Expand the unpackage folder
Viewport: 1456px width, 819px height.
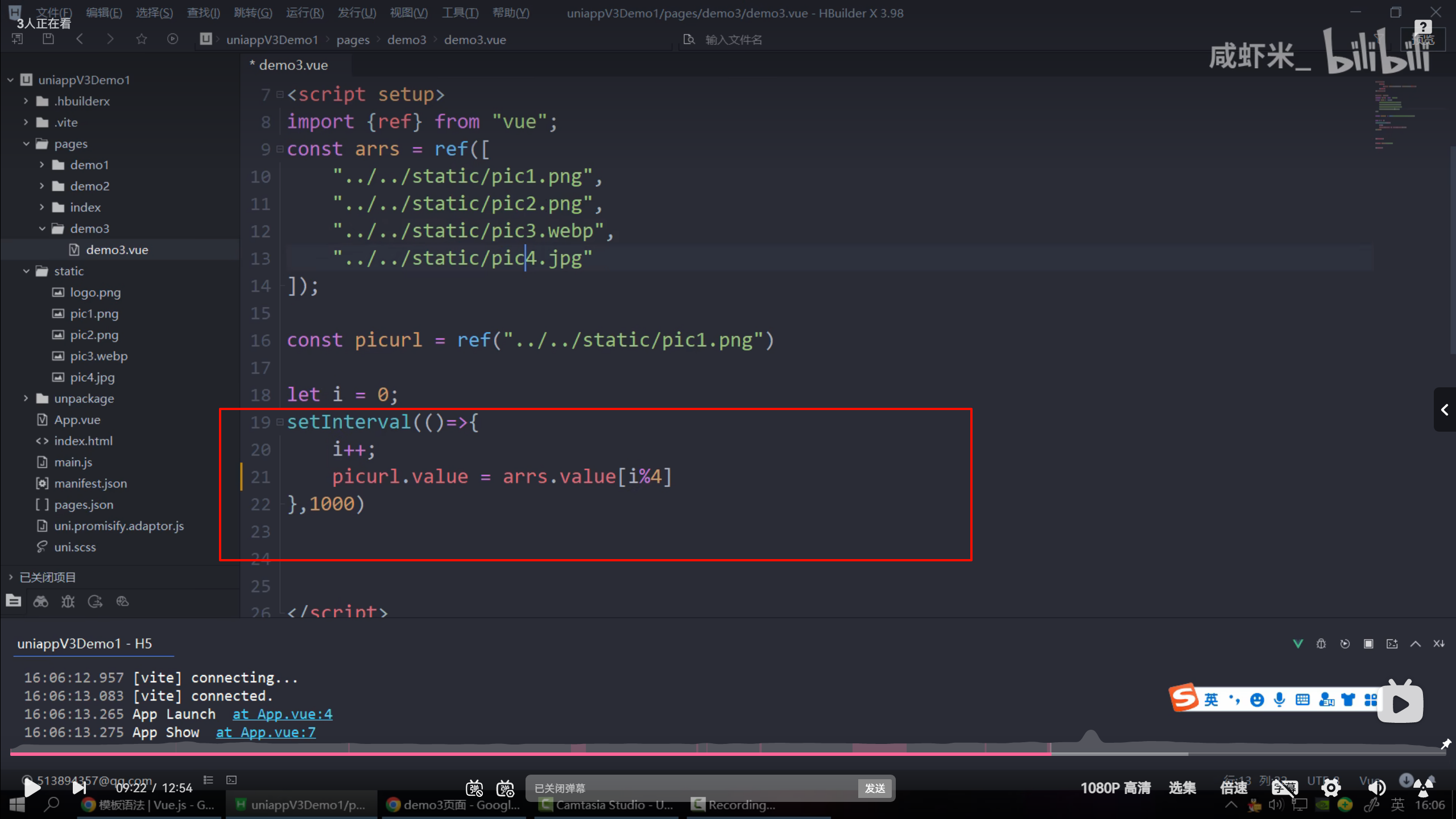pos(26,398)
